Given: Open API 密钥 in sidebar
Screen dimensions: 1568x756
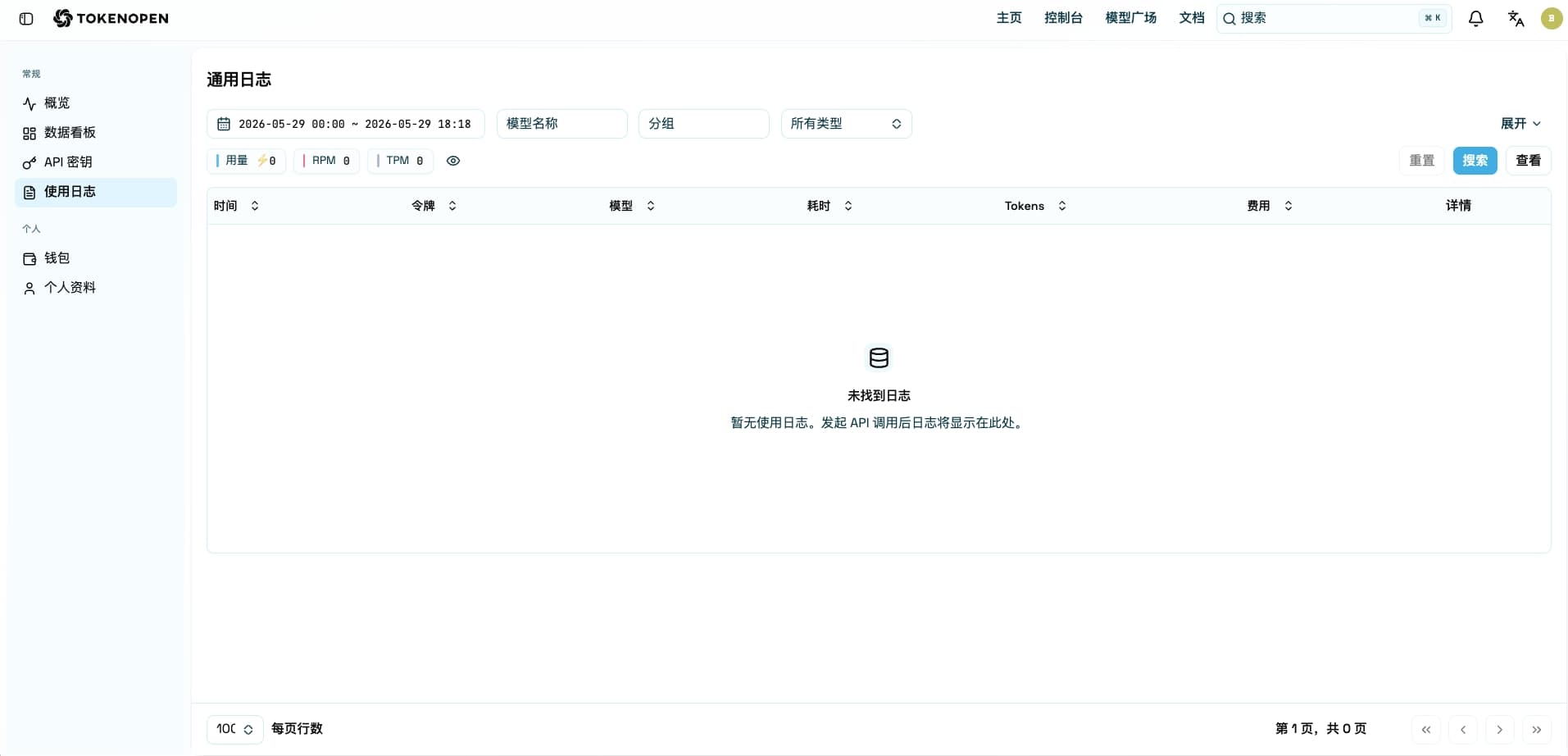Looking at the screenshot, I should 96,162.
